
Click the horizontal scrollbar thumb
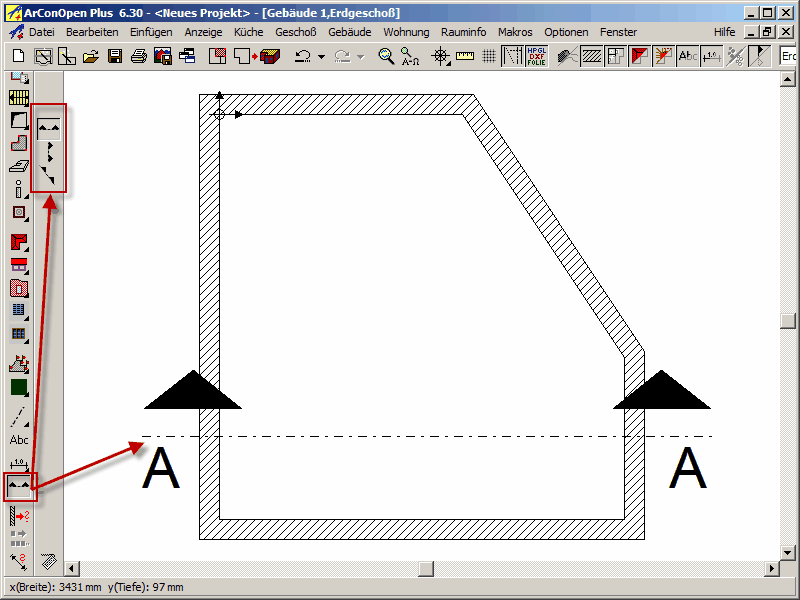click(426, 569)
